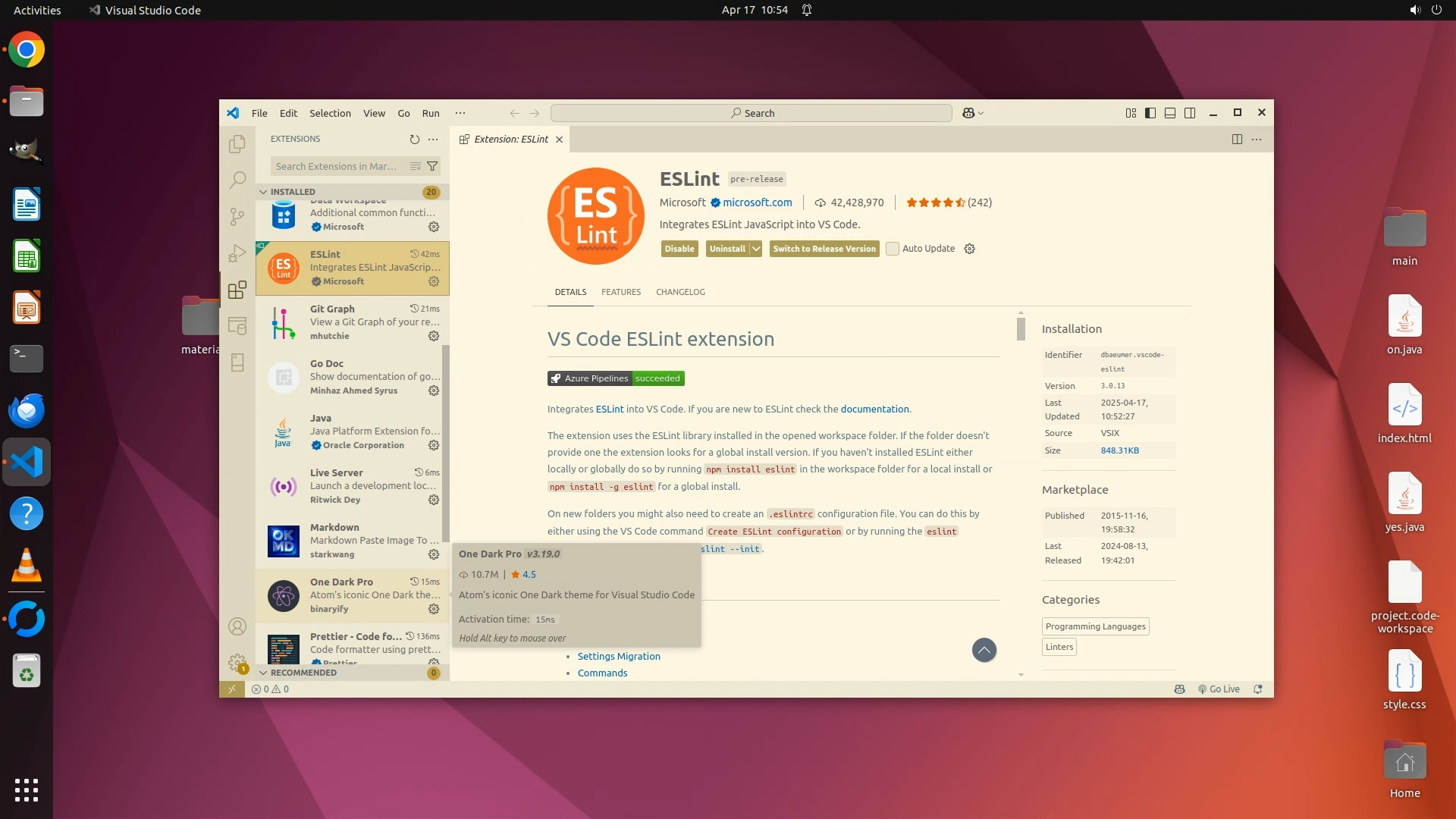The image size is (1456, 819).
Task: Split the editor to the right
Action: point(1237,140)
